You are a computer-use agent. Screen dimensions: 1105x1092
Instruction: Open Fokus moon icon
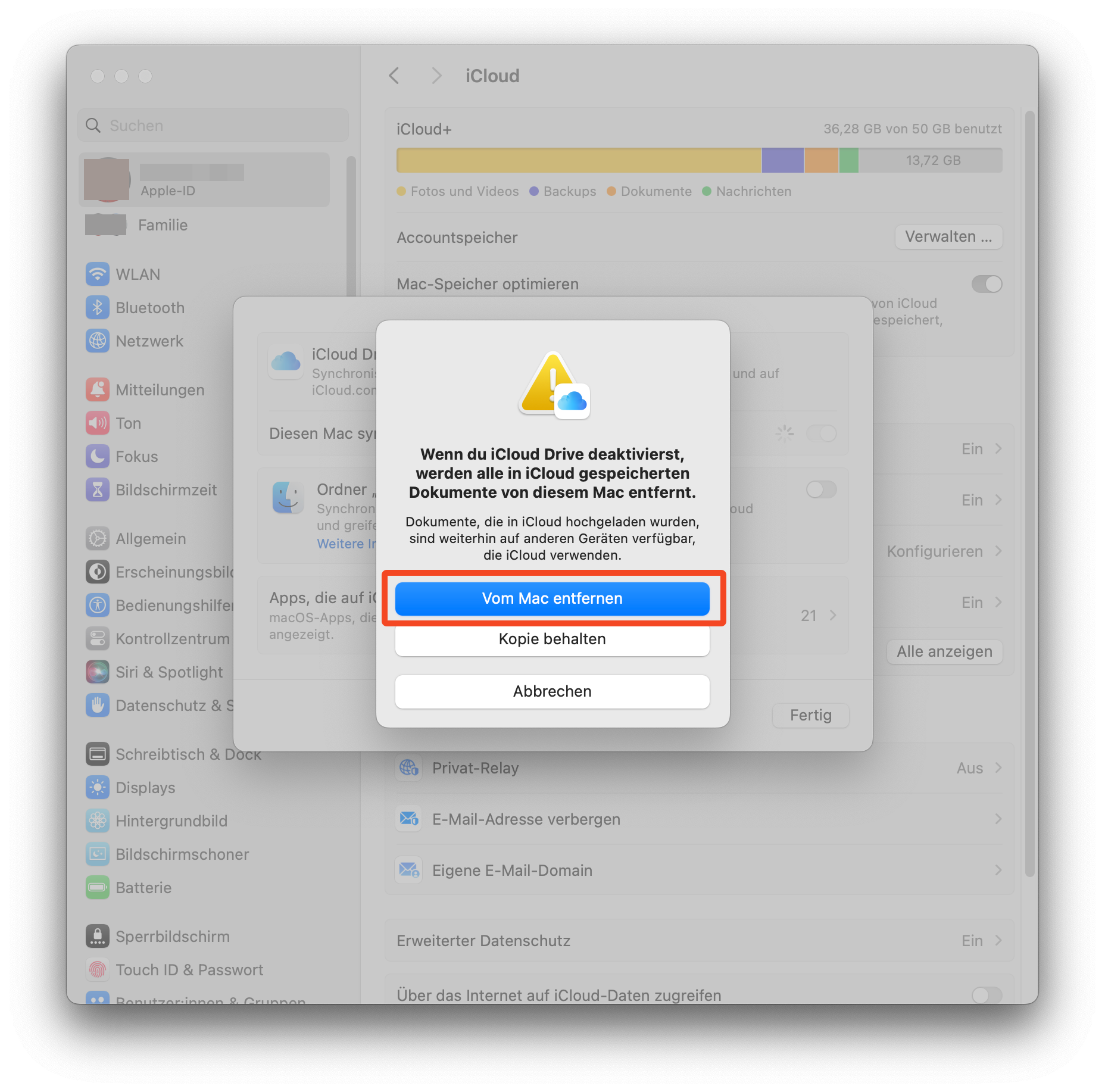coord(98,457)
